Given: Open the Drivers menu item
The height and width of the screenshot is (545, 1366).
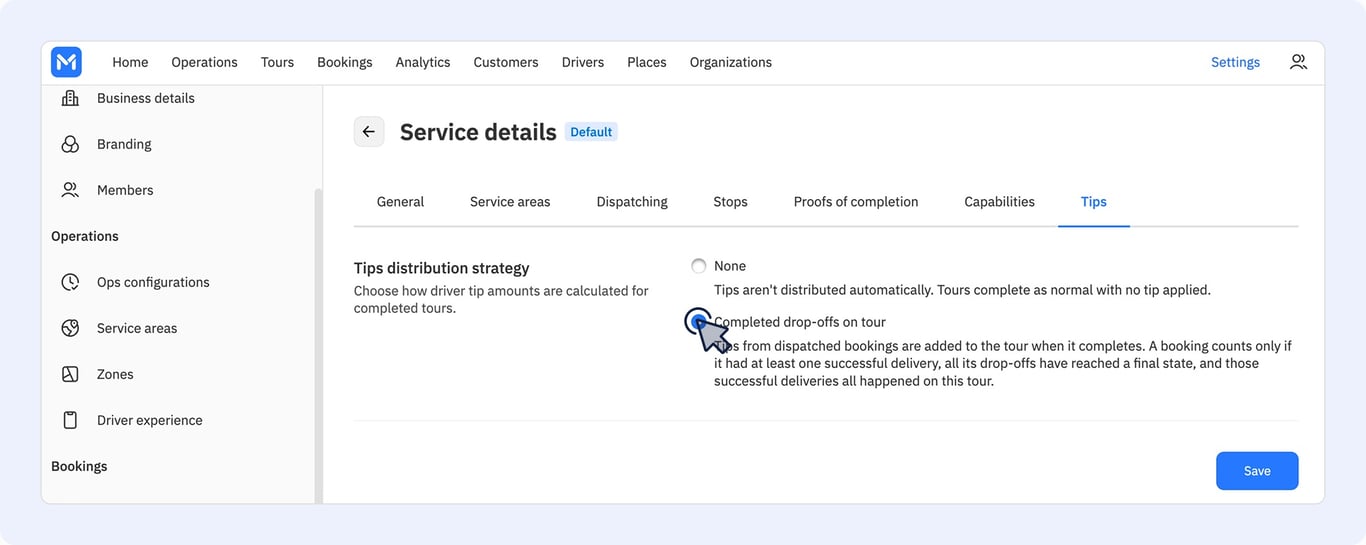Looking at the screenshot, I should 583,62.
